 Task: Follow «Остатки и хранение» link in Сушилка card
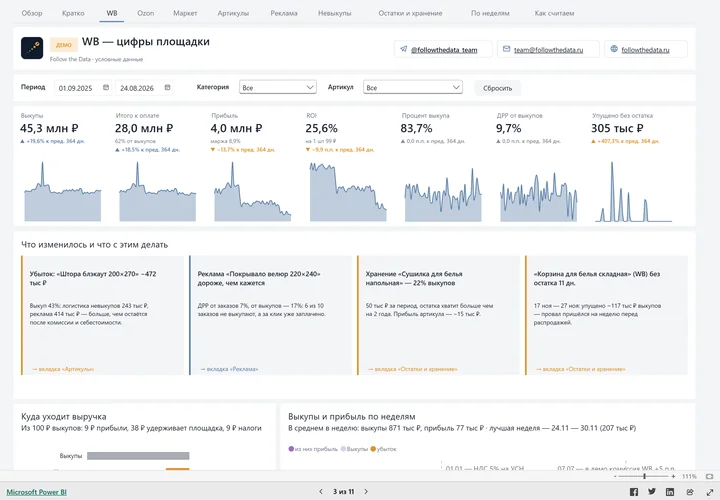tap(413, 369)
